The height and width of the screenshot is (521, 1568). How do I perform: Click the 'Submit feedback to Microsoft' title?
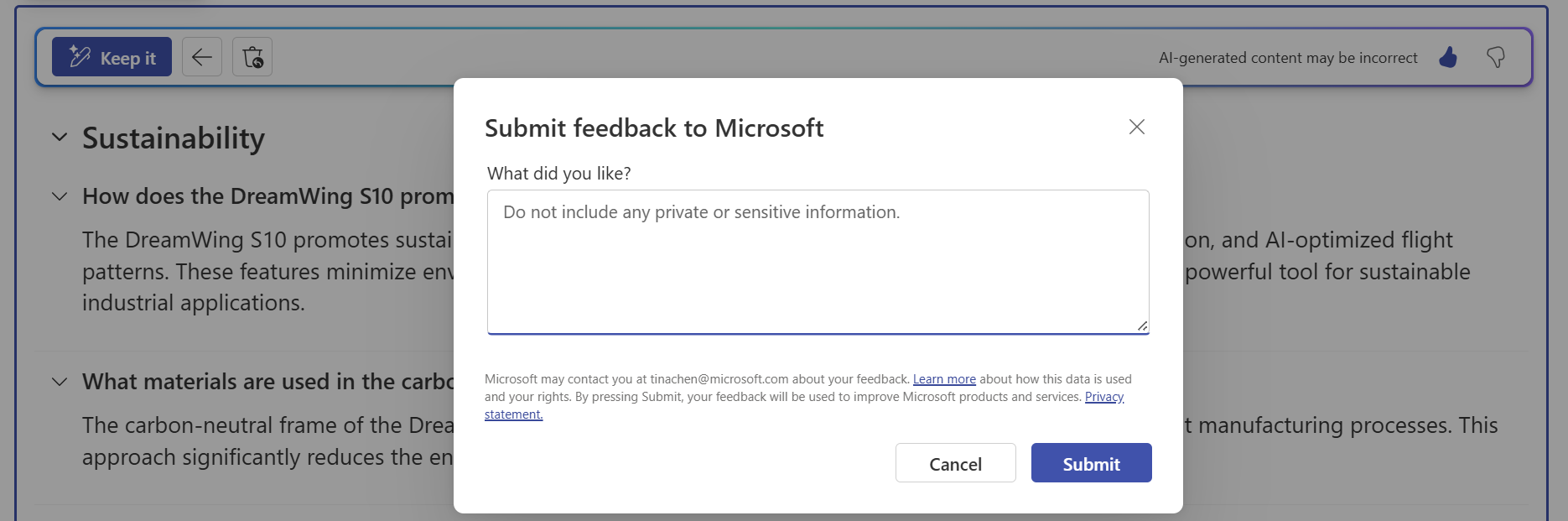[x=654, y=128]
